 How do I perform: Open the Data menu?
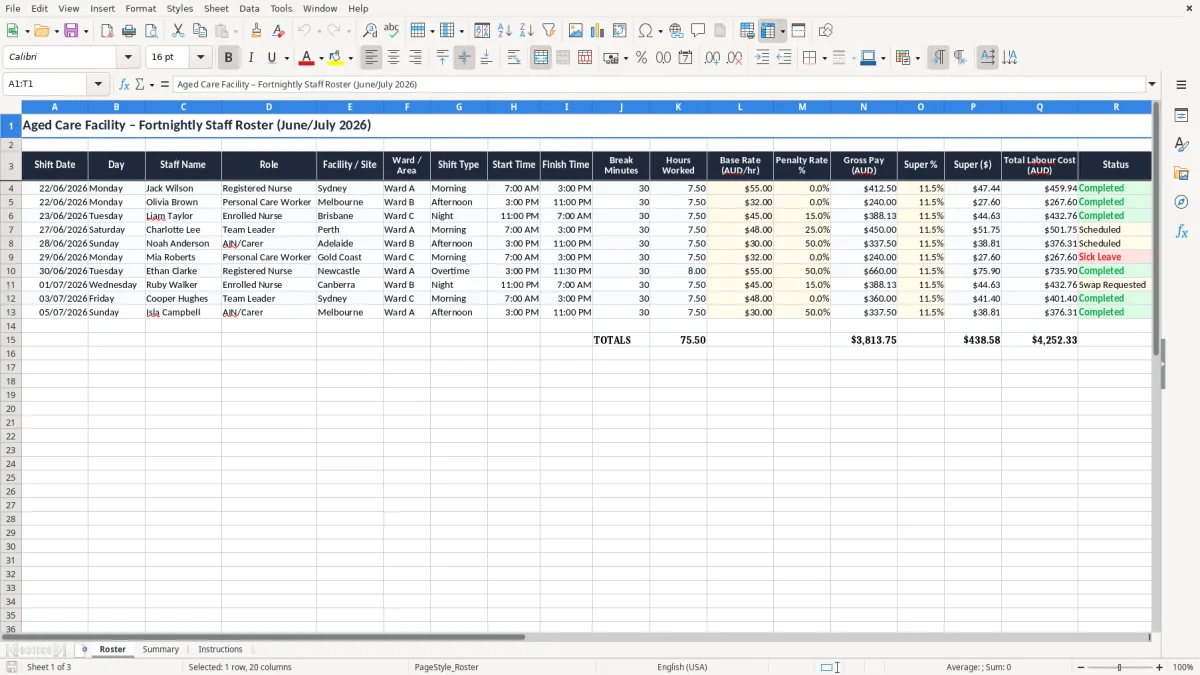(249, 8)
